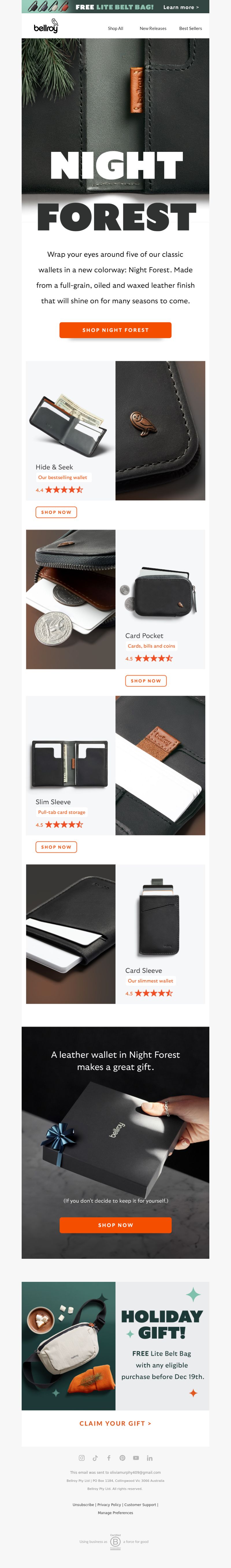Open the Pinterest icon in footer

point(122,1457)
